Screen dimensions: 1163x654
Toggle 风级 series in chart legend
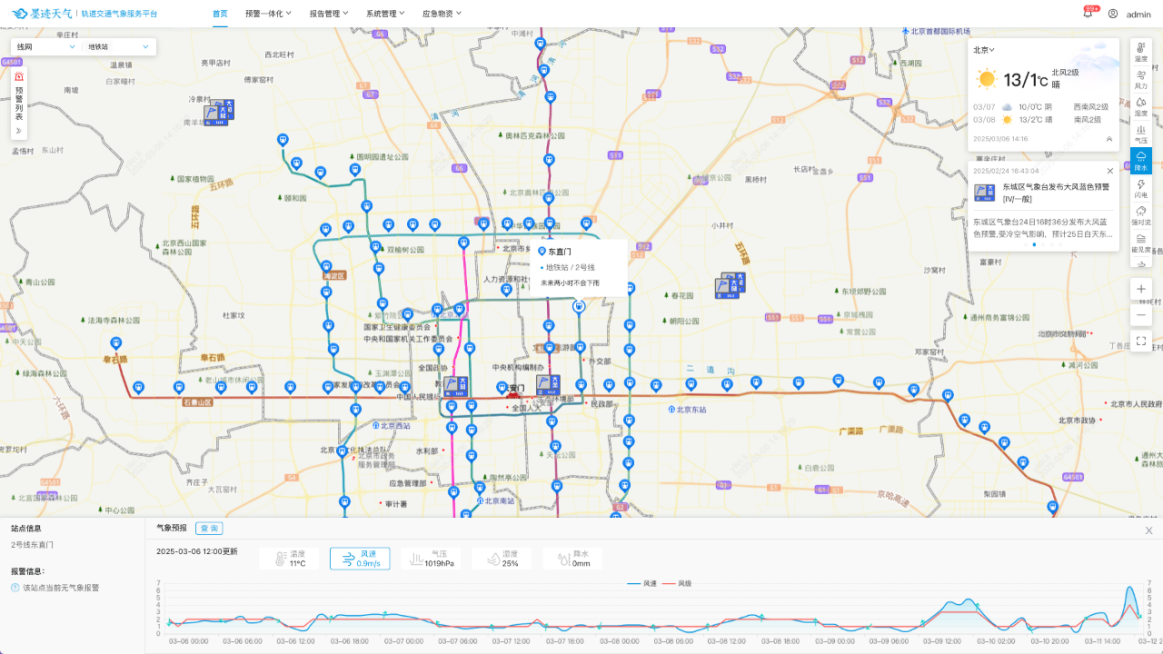(x=679, y=583)
